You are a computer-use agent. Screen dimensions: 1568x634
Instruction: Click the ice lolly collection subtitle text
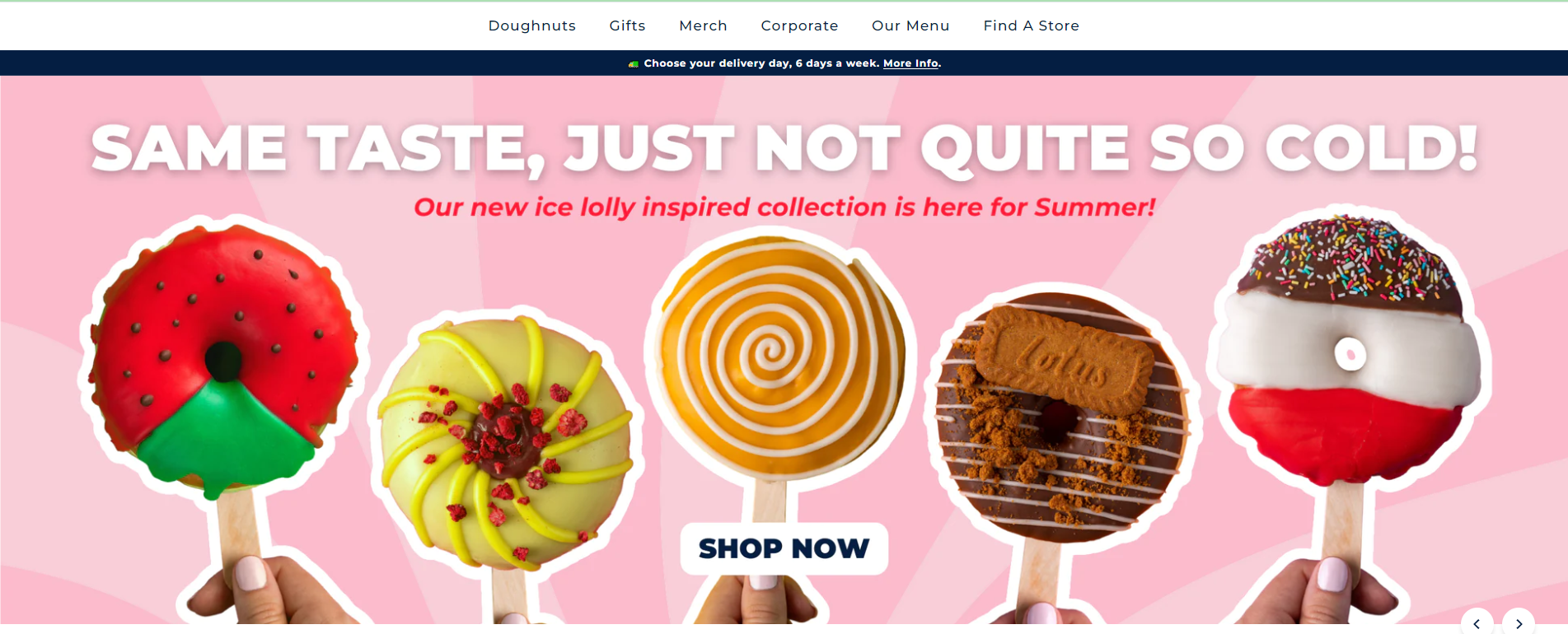pos(784,207)
